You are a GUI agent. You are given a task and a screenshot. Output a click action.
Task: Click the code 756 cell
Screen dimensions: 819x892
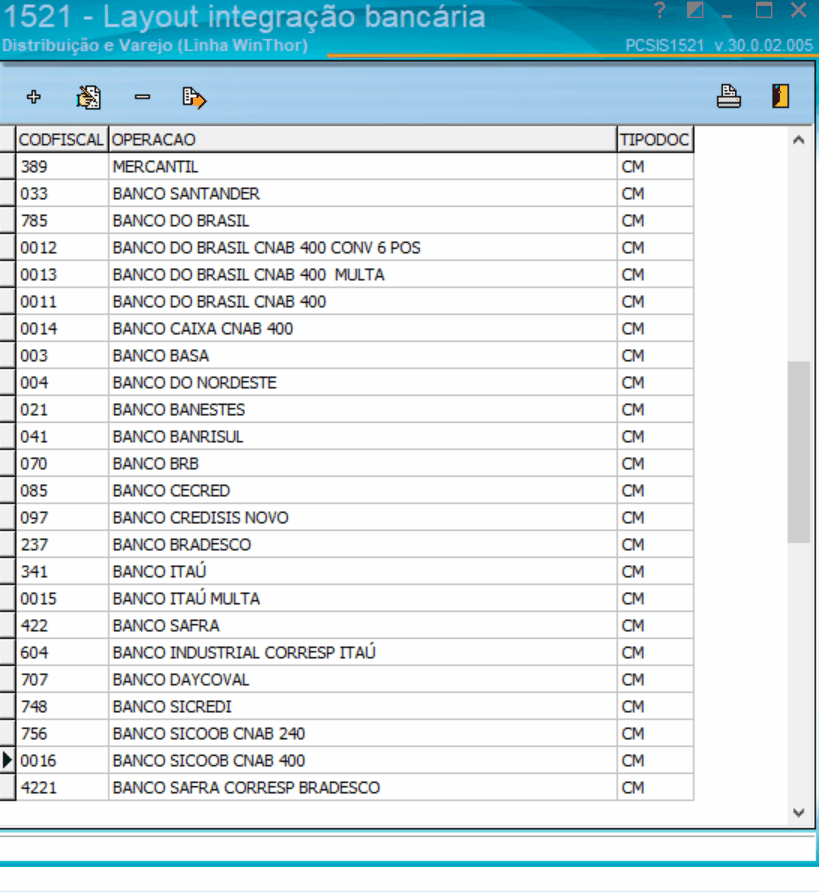tap(62, 733)
